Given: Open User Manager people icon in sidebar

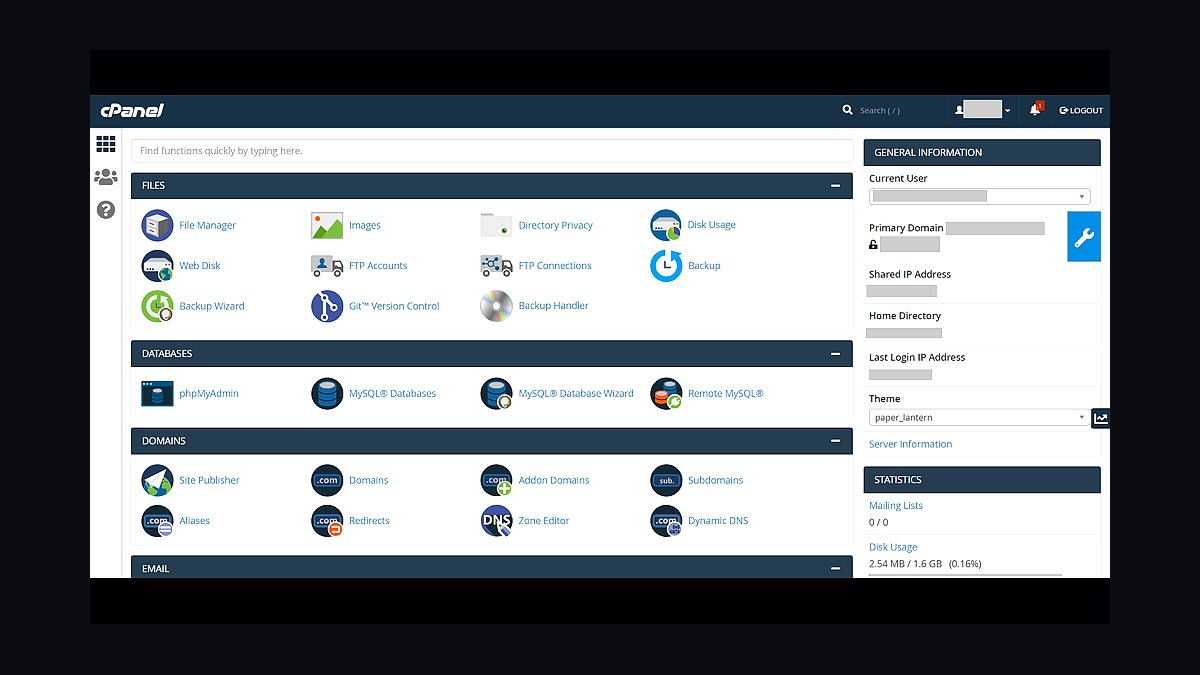Looking at the screenshot, I should coord(106,177).
